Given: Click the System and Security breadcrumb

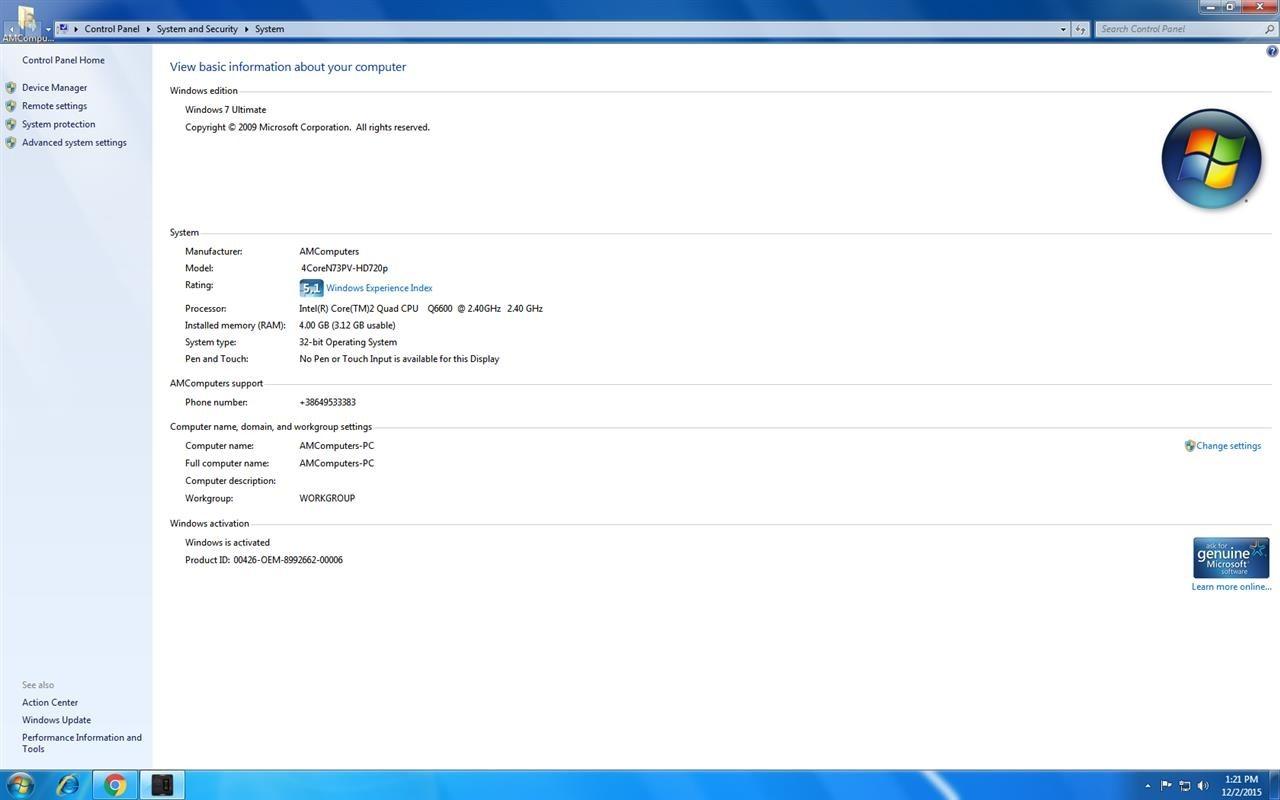Looking at the screenshot, I should click(x=197, y=29).
